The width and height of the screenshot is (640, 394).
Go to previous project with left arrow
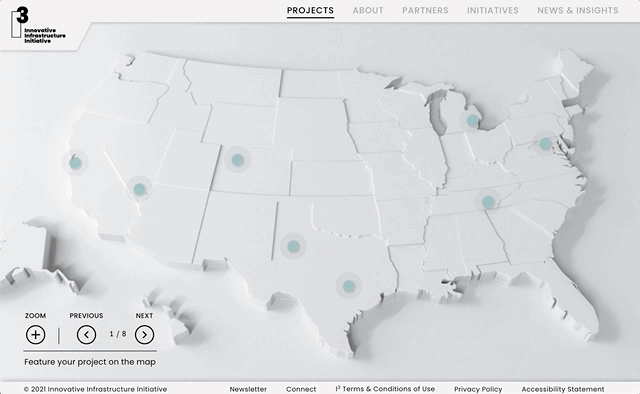87,335
